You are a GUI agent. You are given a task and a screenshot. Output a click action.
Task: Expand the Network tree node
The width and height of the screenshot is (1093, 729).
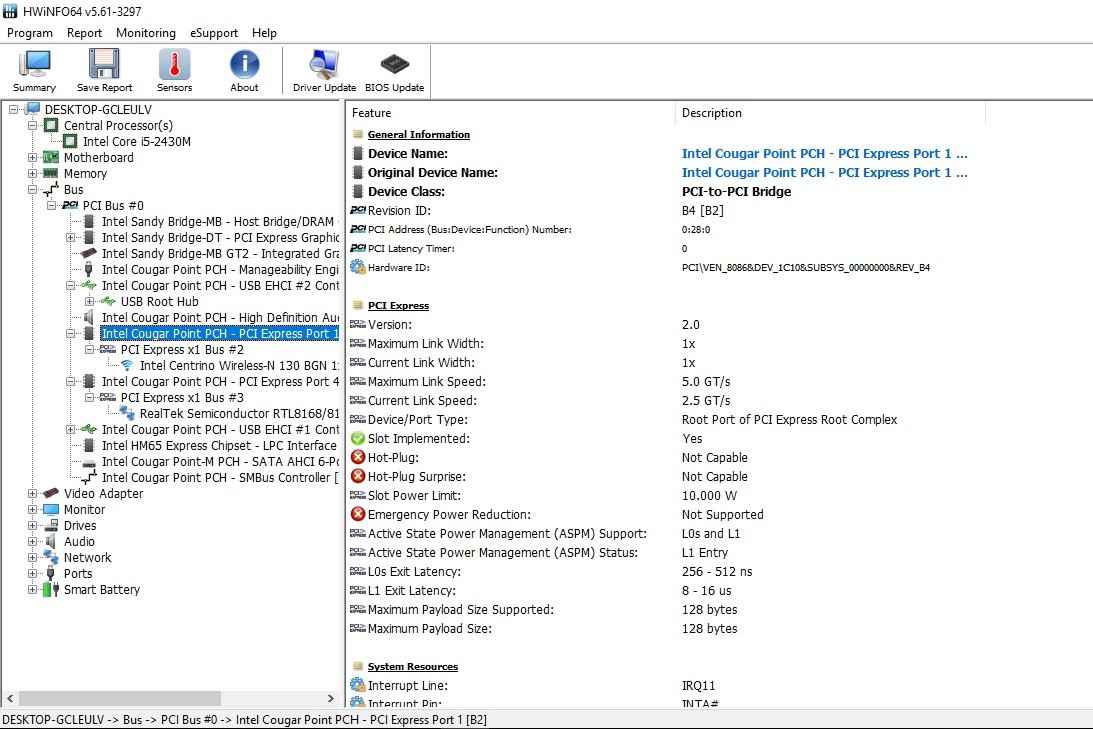click(x=32, y=558)
